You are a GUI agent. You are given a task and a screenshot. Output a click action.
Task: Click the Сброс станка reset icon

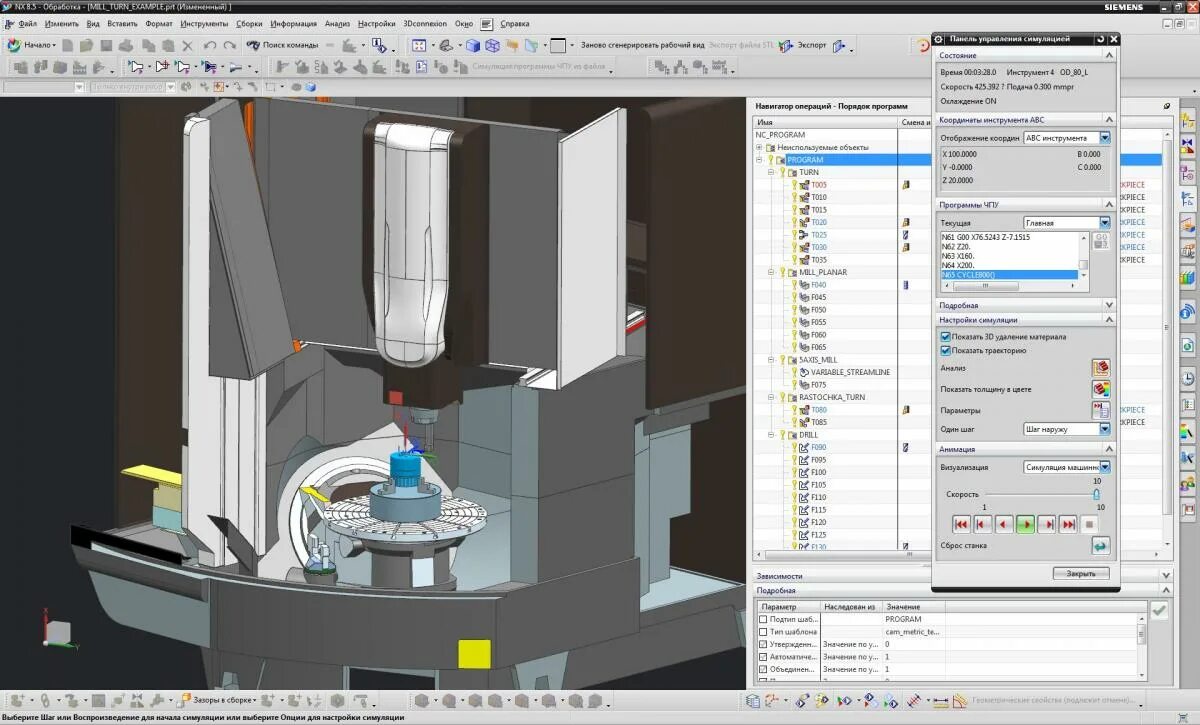click(1100, 546)
